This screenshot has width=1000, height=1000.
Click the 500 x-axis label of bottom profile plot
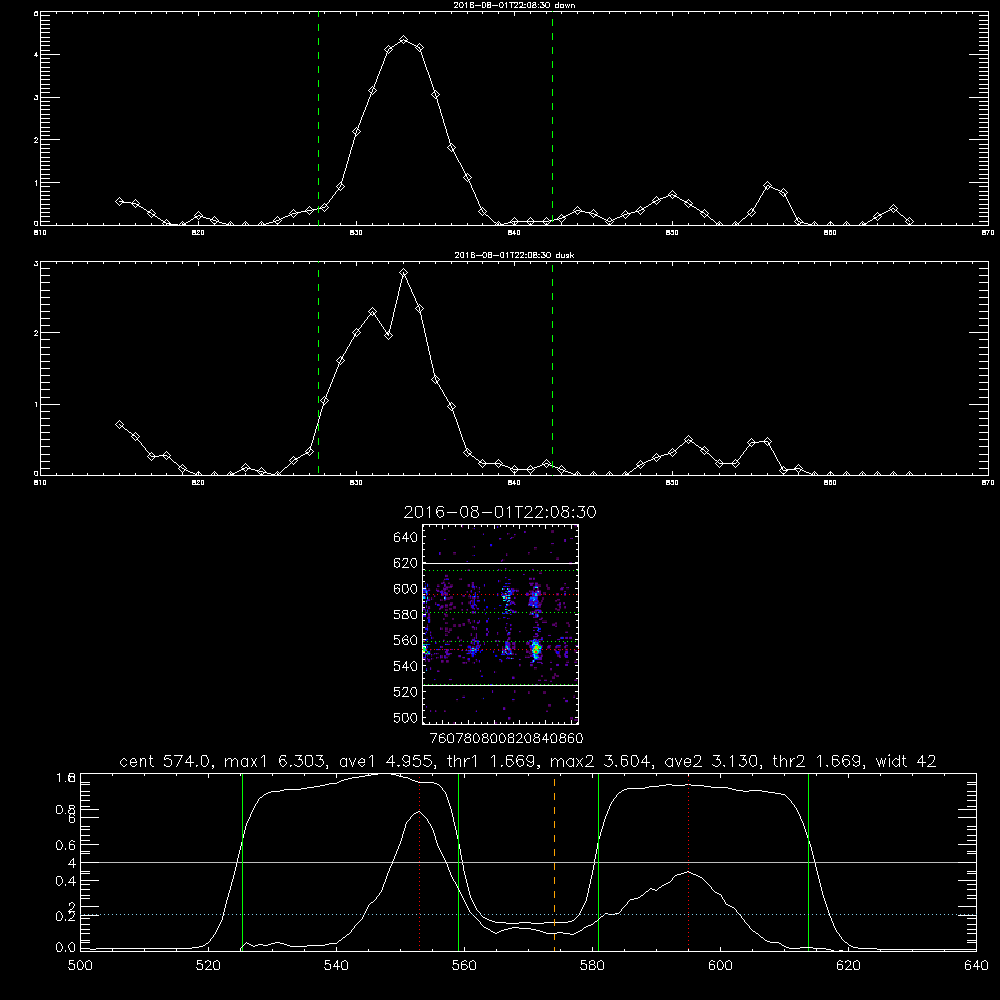pos(80,966)
